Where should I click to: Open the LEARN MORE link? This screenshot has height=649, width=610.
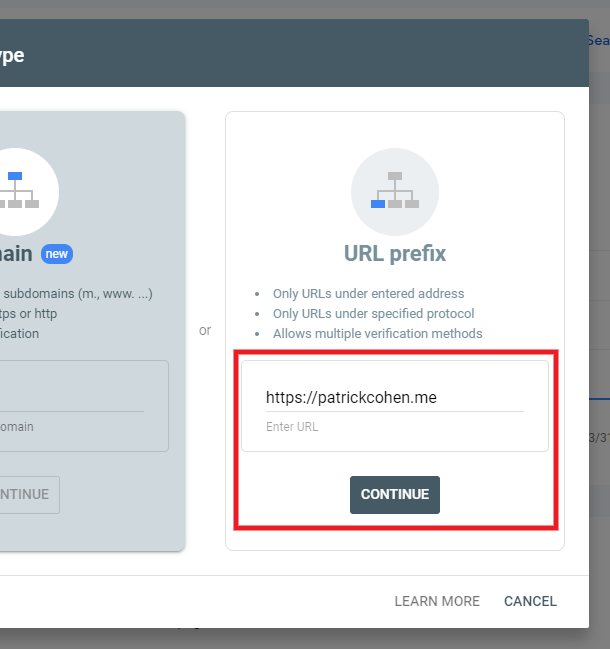coord(437,601)
